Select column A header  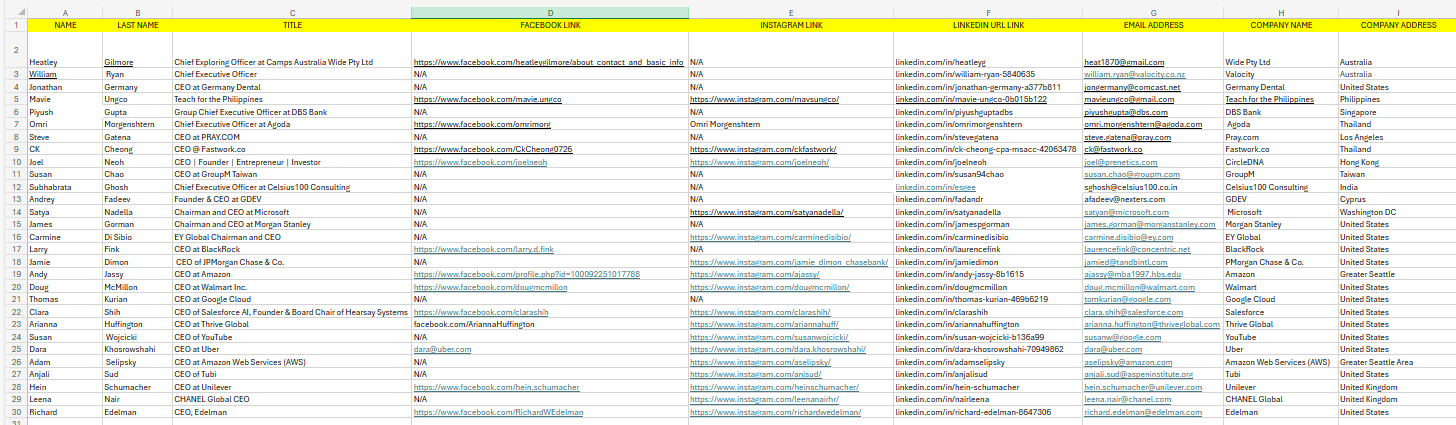coord(65,12)
